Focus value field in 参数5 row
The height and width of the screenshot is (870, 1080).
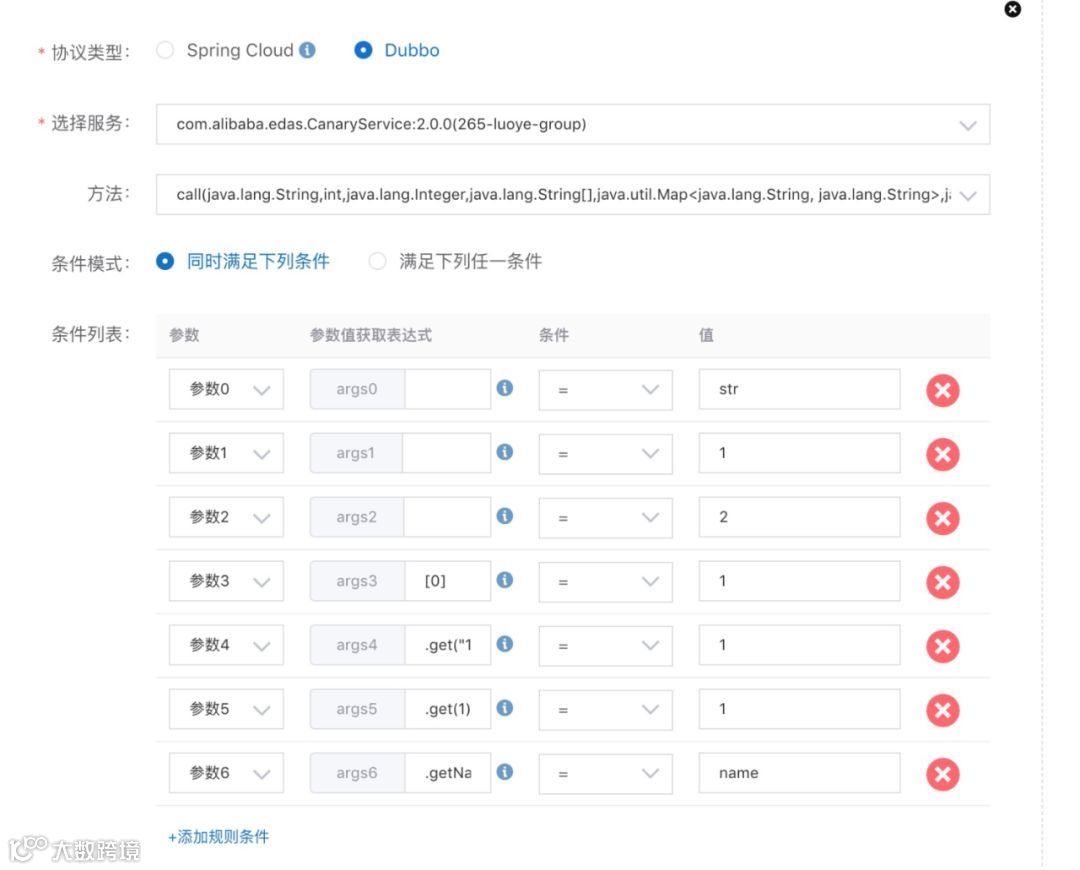(x=800, y=710)
